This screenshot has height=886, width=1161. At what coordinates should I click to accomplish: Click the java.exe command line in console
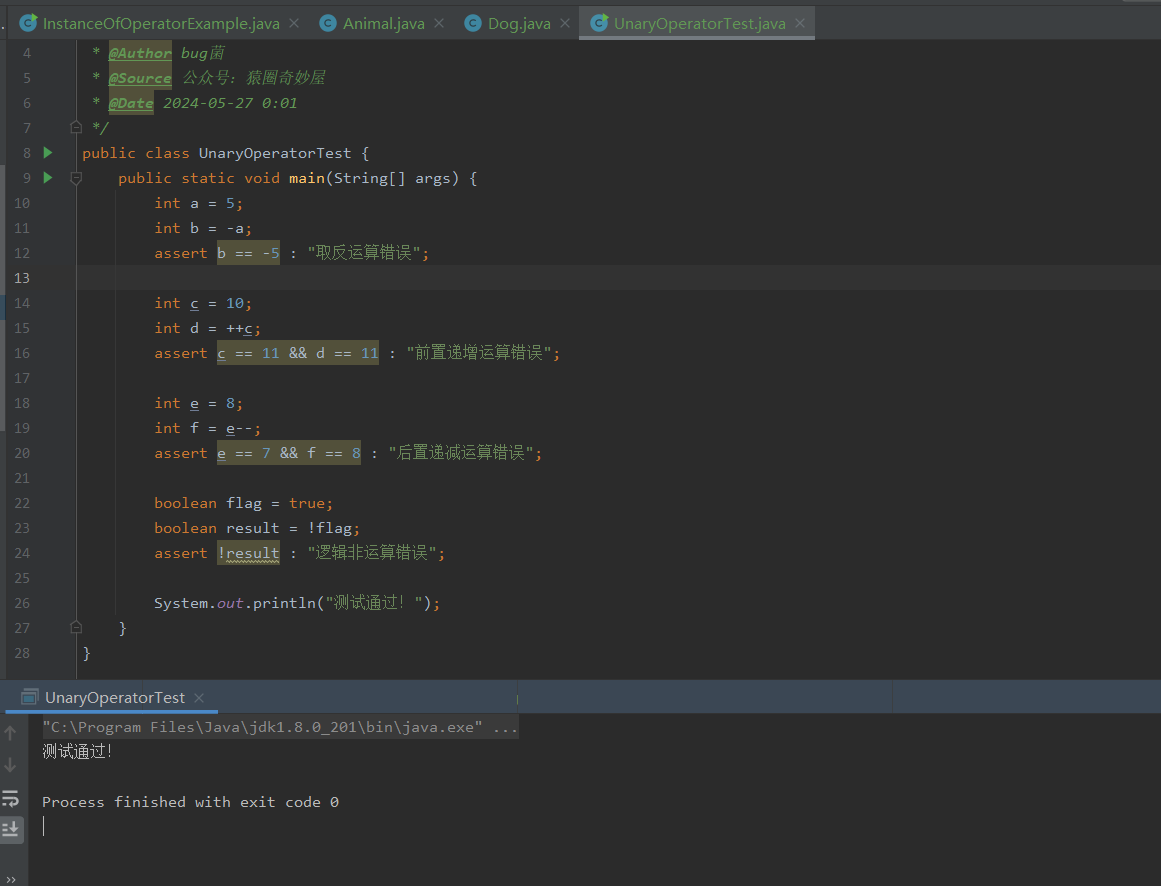click(x=280, y=727)
